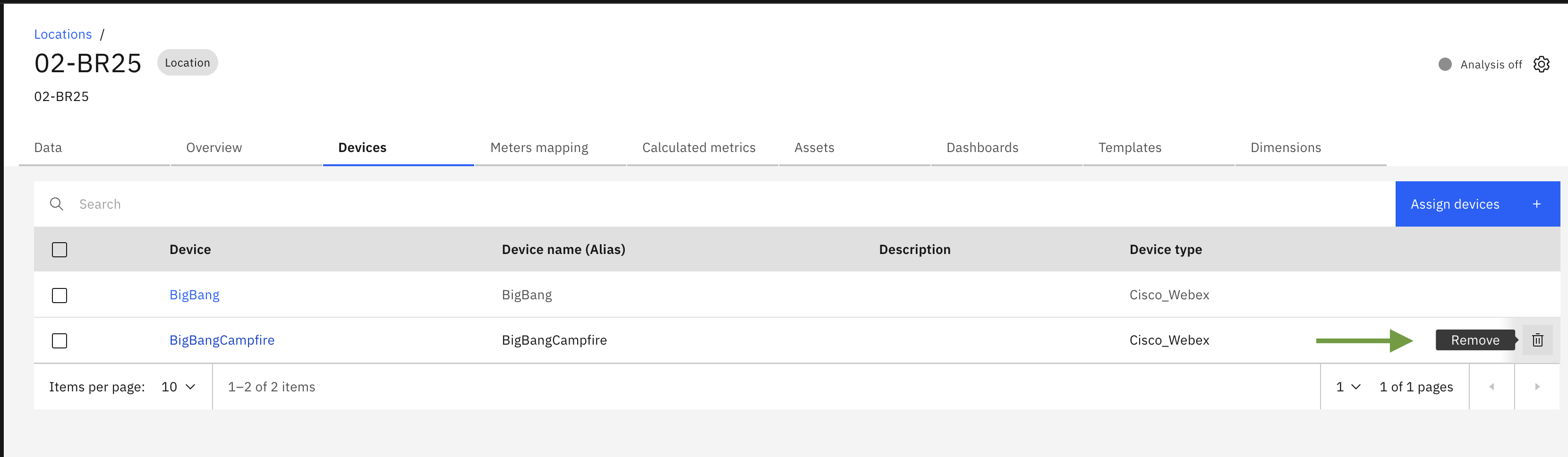Viewport: 1568px width, 457px height.
Task: Open the Items per page dropdown
Action: (179, 387)
